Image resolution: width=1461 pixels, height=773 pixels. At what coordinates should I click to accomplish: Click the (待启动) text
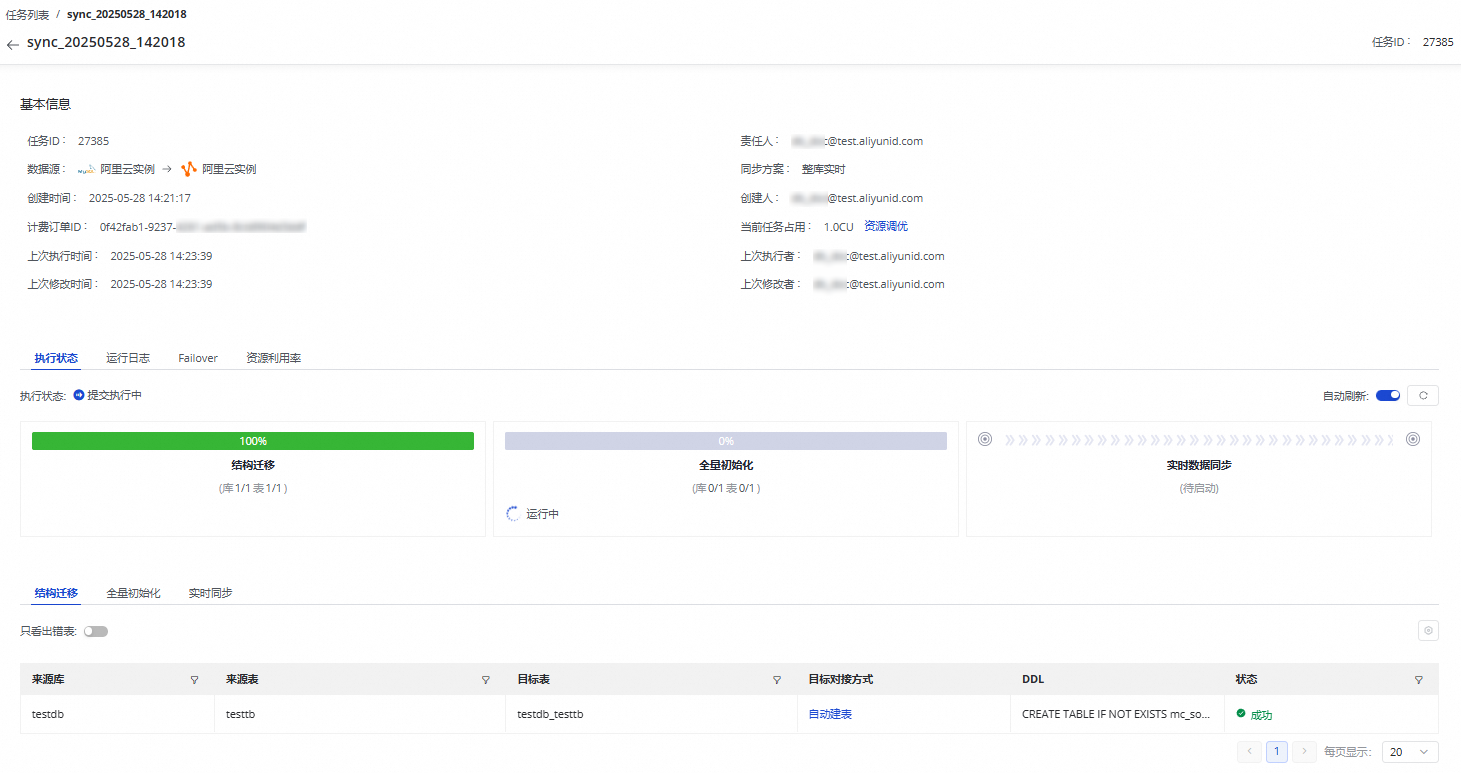click(x=1199, y=488)
